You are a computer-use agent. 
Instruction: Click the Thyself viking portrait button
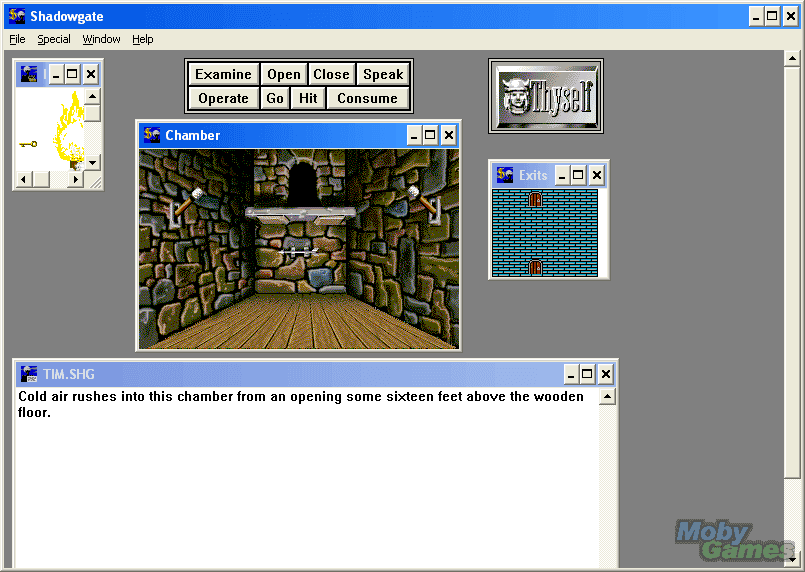click(x=546, y=96)
